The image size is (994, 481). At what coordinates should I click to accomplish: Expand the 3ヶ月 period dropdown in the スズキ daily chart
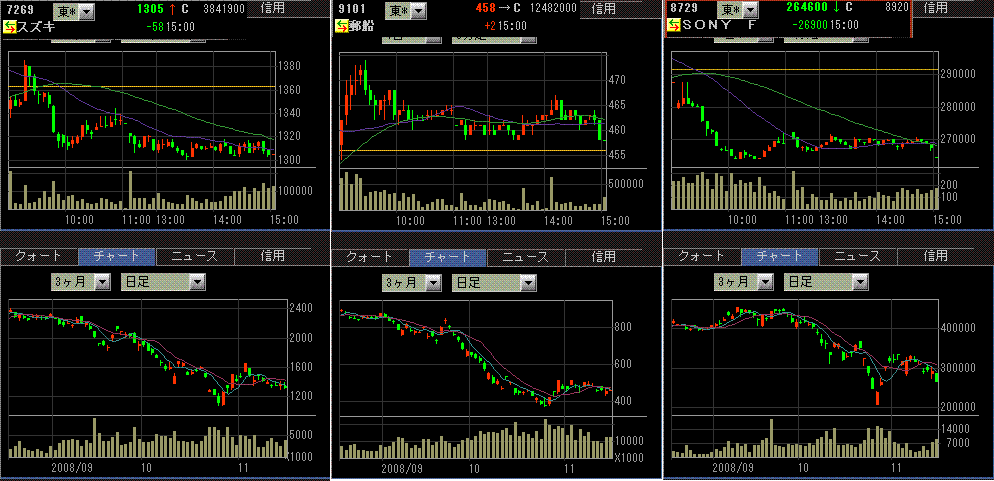pyautogui.click(x=82, y=282)
